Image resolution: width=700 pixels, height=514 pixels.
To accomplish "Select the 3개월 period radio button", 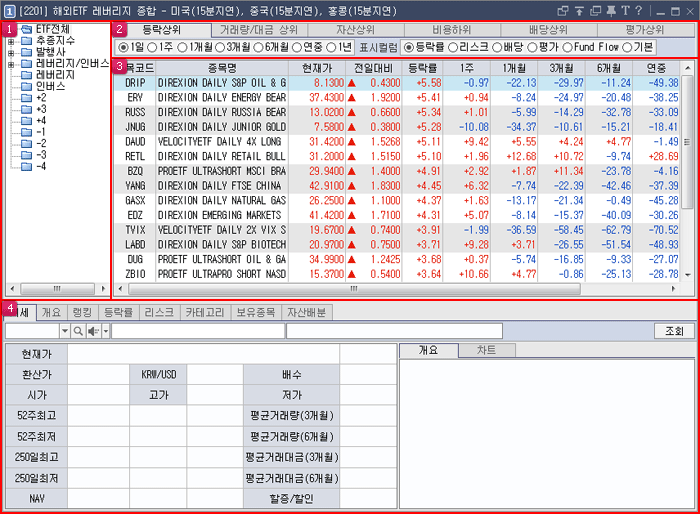I will (220, 47).
